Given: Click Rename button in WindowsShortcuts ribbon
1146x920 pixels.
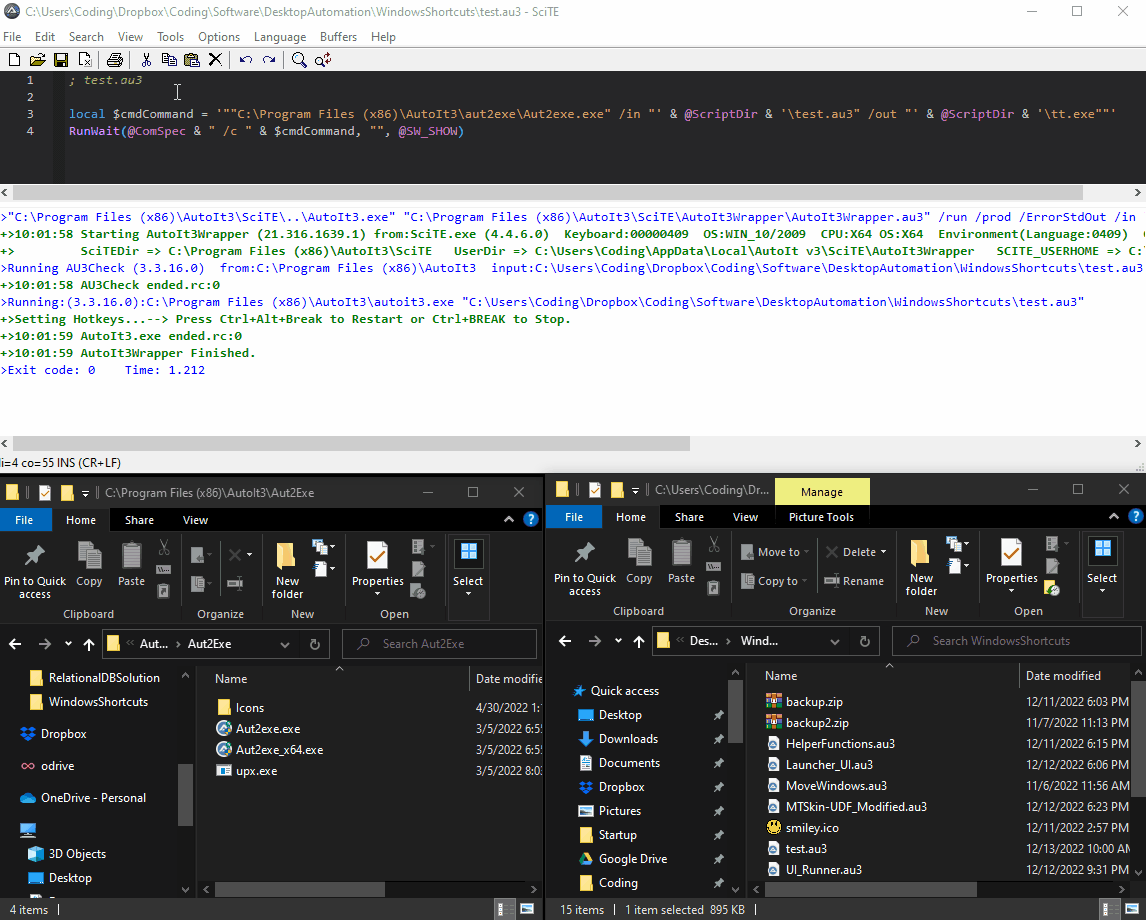Looking at the screenshot, I should click(854, 581).
